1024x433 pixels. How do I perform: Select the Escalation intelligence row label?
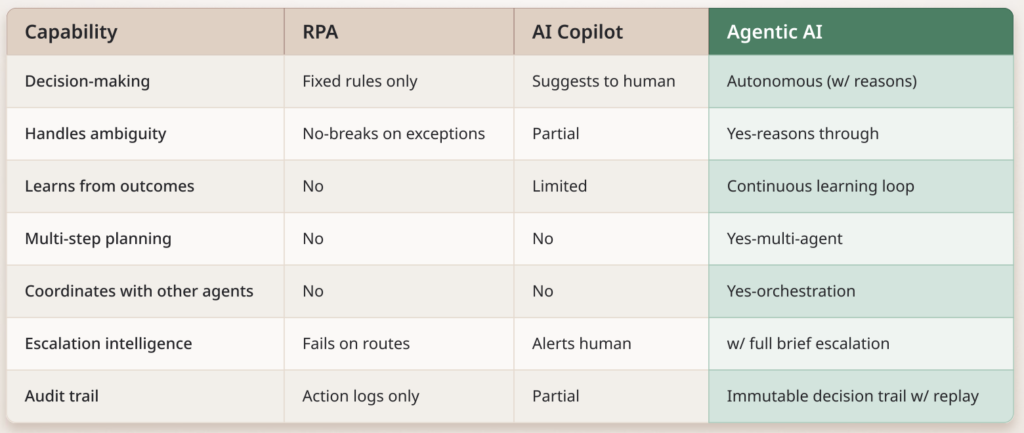pos(108,344)
